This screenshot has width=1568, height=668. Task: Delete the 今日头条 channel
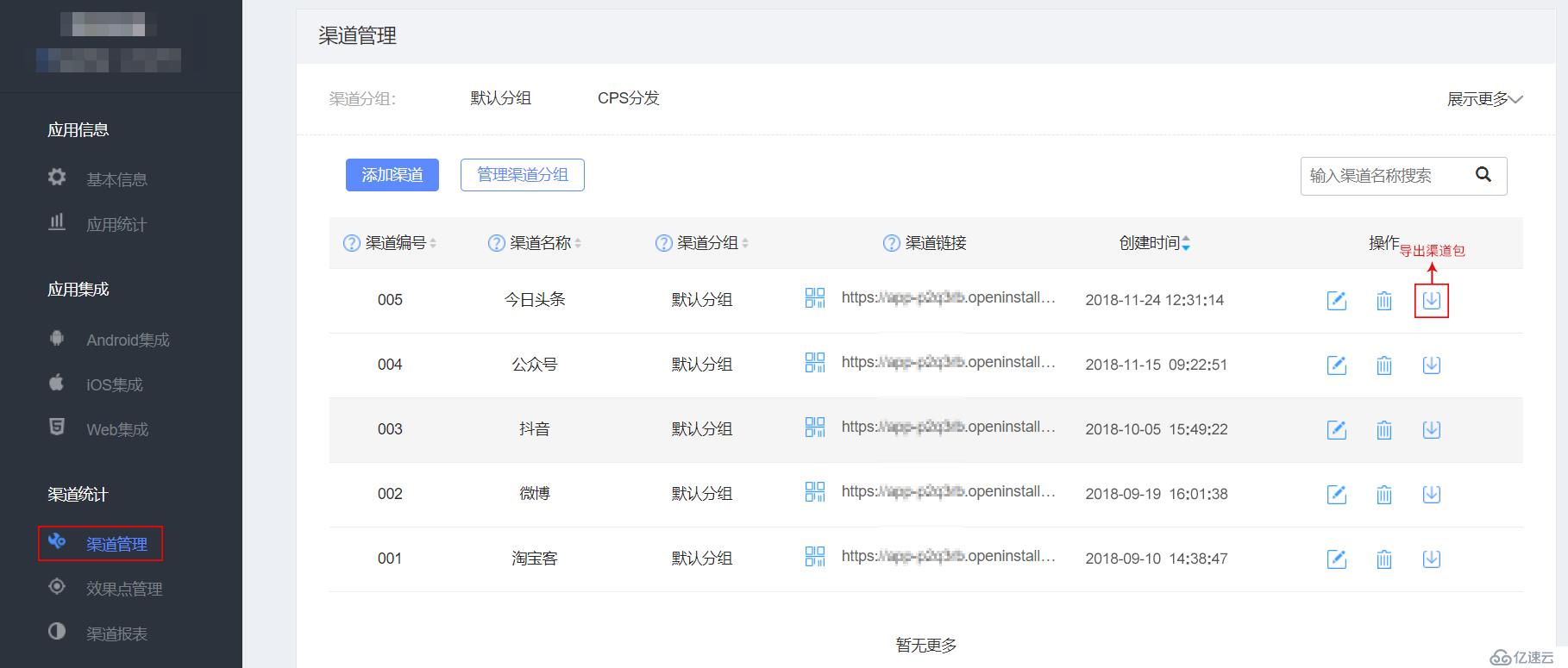point(1383,300)
